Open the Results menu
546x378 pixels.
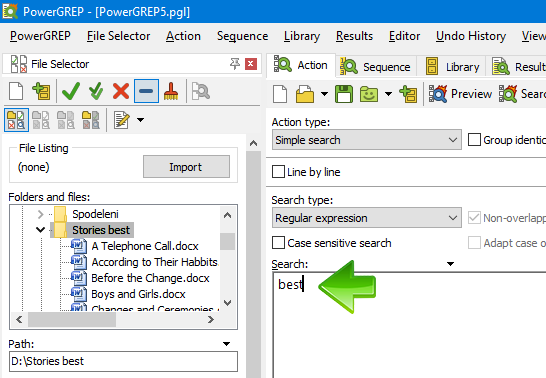[x=354, y=36]
